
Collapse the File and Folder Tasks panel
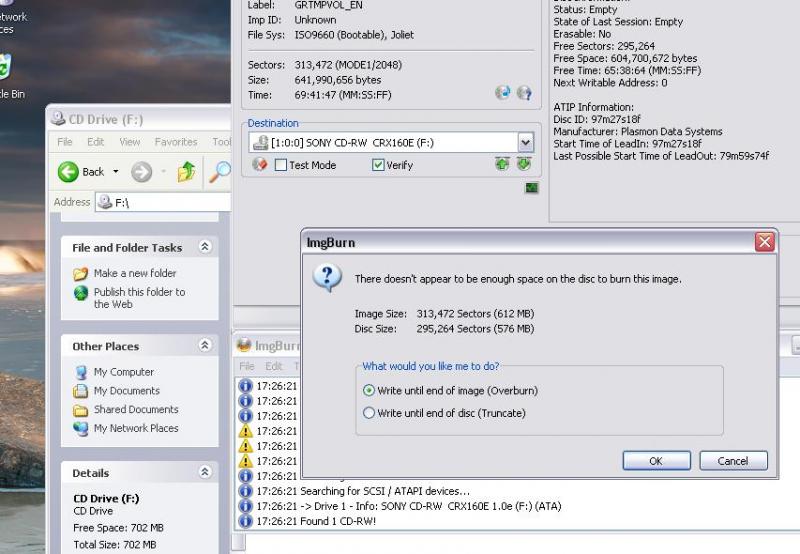(205, 247)
